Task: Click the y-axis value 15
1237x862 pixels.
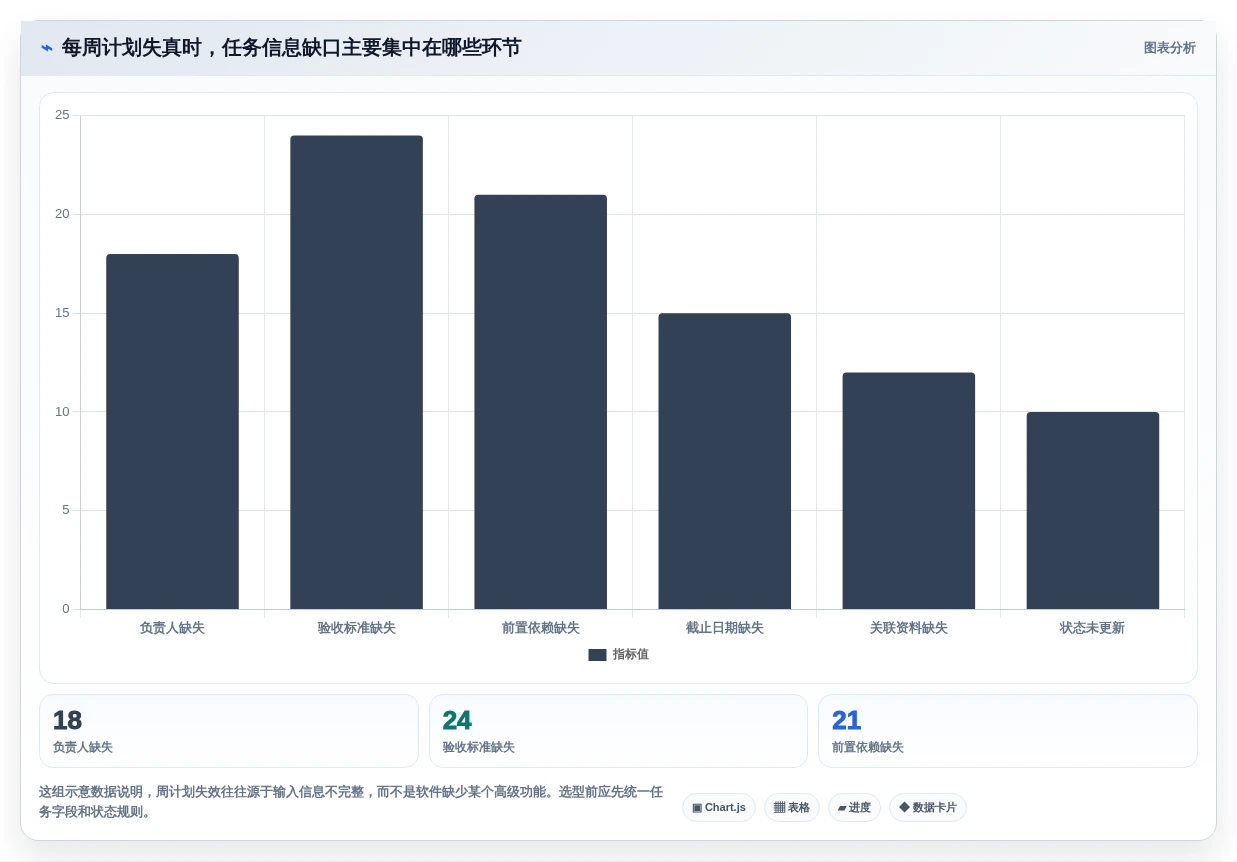Action: tap(62, 313)
